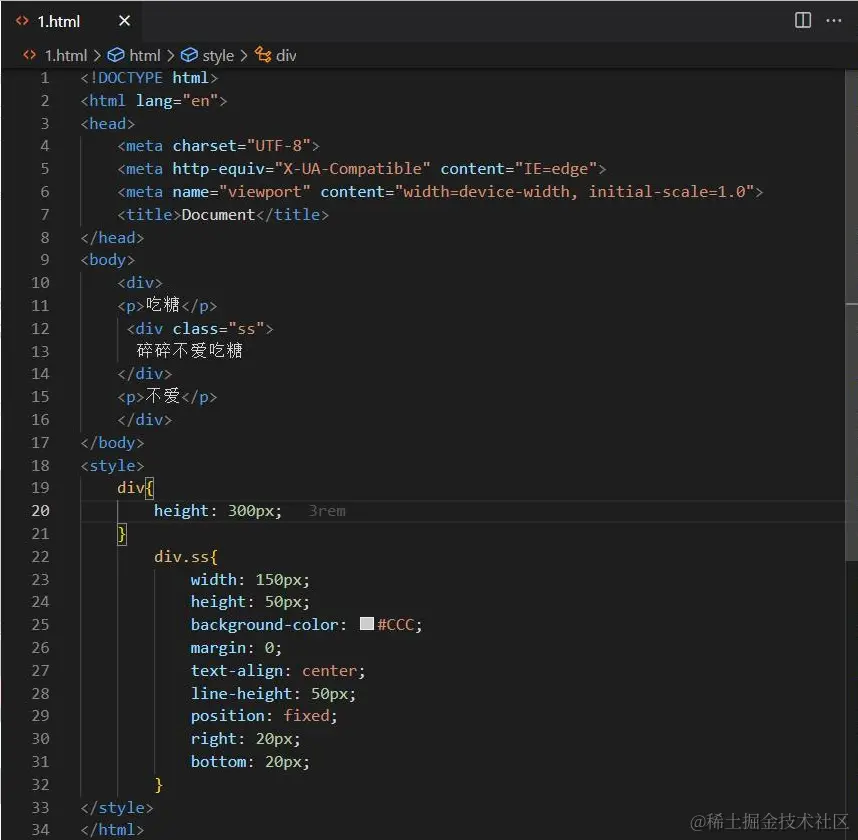Click the file icon in the breadcrumb bar
Image resolution: width=858 pixels, height=840 pixels.
(30, 55)
